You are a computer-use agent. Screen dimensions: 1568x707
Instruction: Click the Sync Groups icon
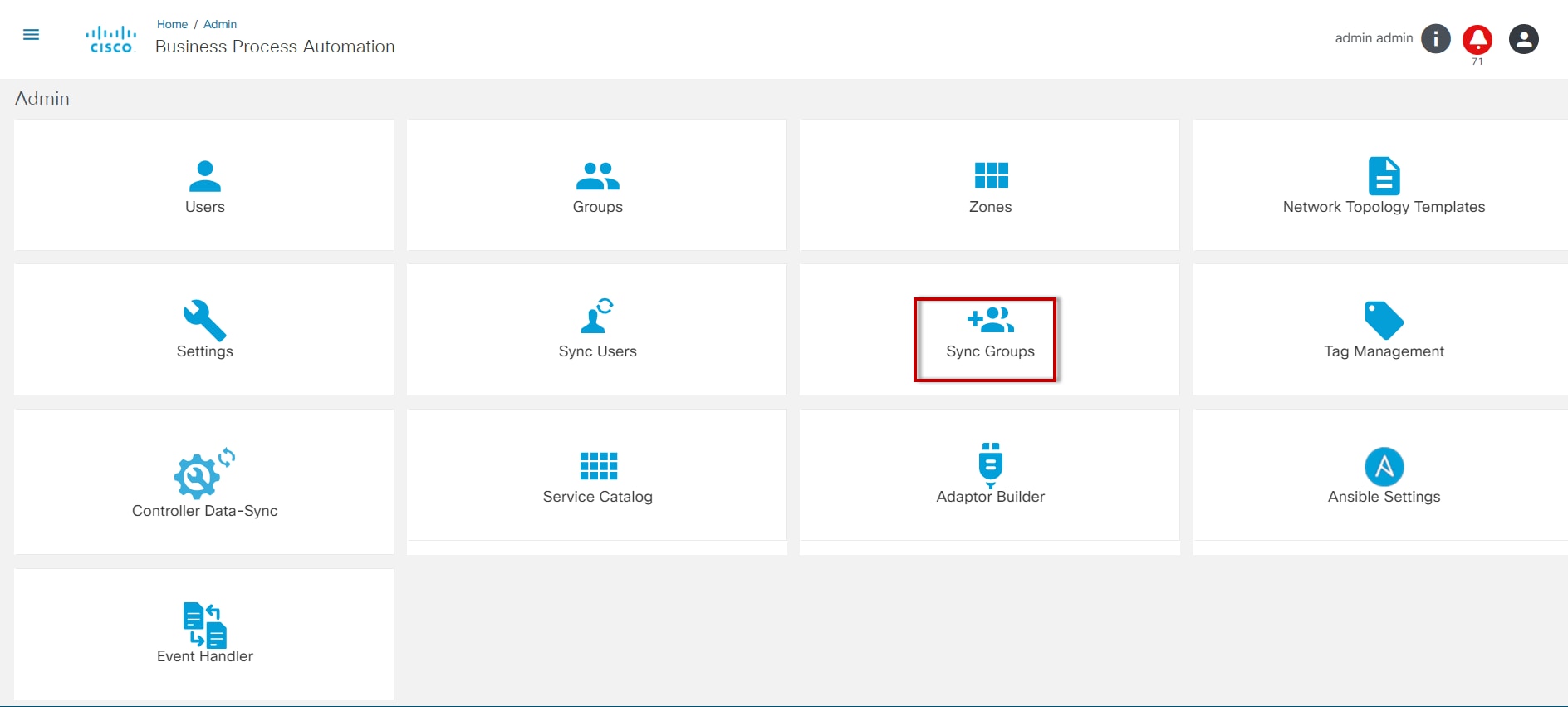991,320
